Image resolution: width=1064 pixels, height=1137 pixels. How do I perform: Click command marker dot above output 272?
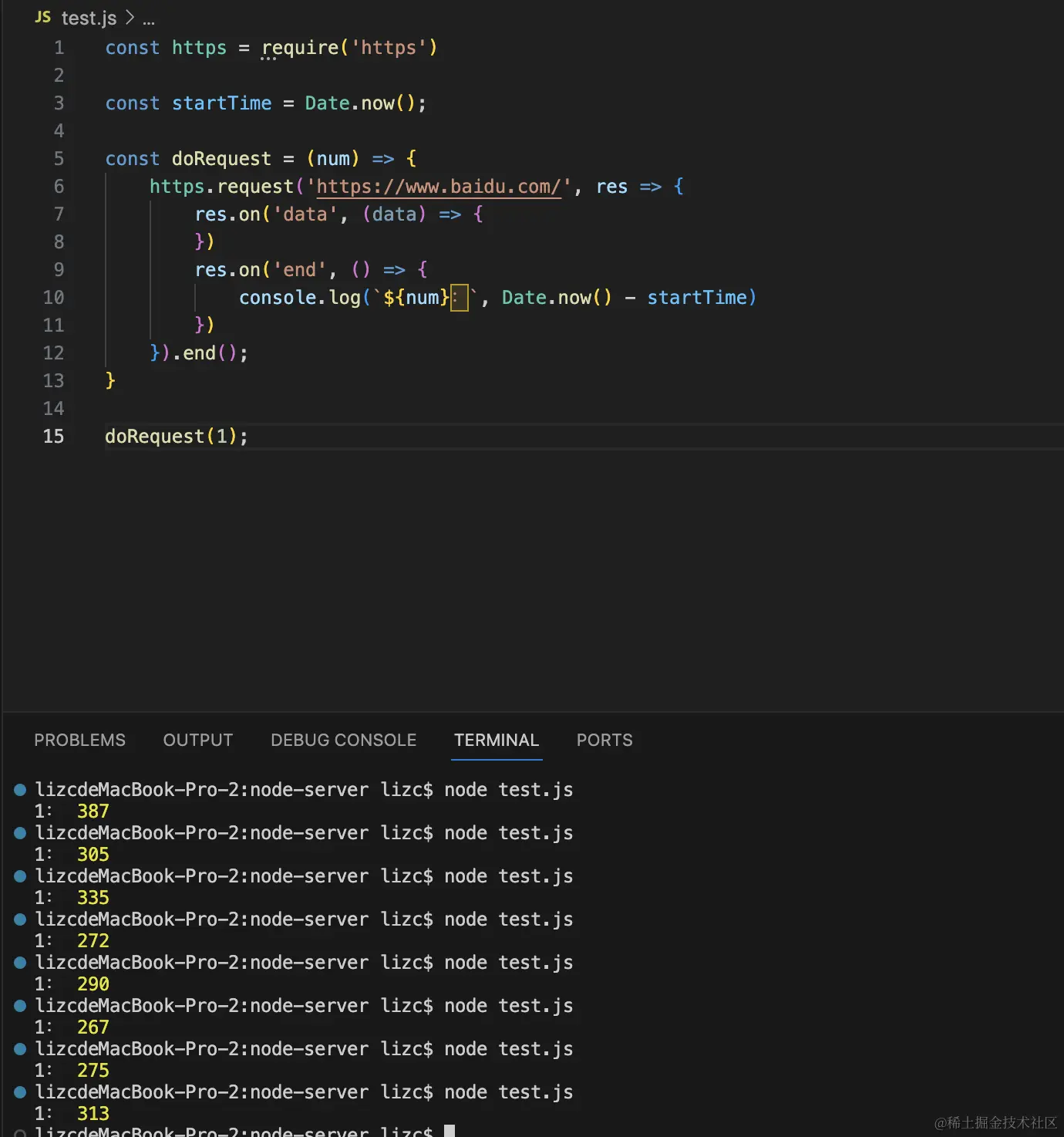tap(20, 919)
